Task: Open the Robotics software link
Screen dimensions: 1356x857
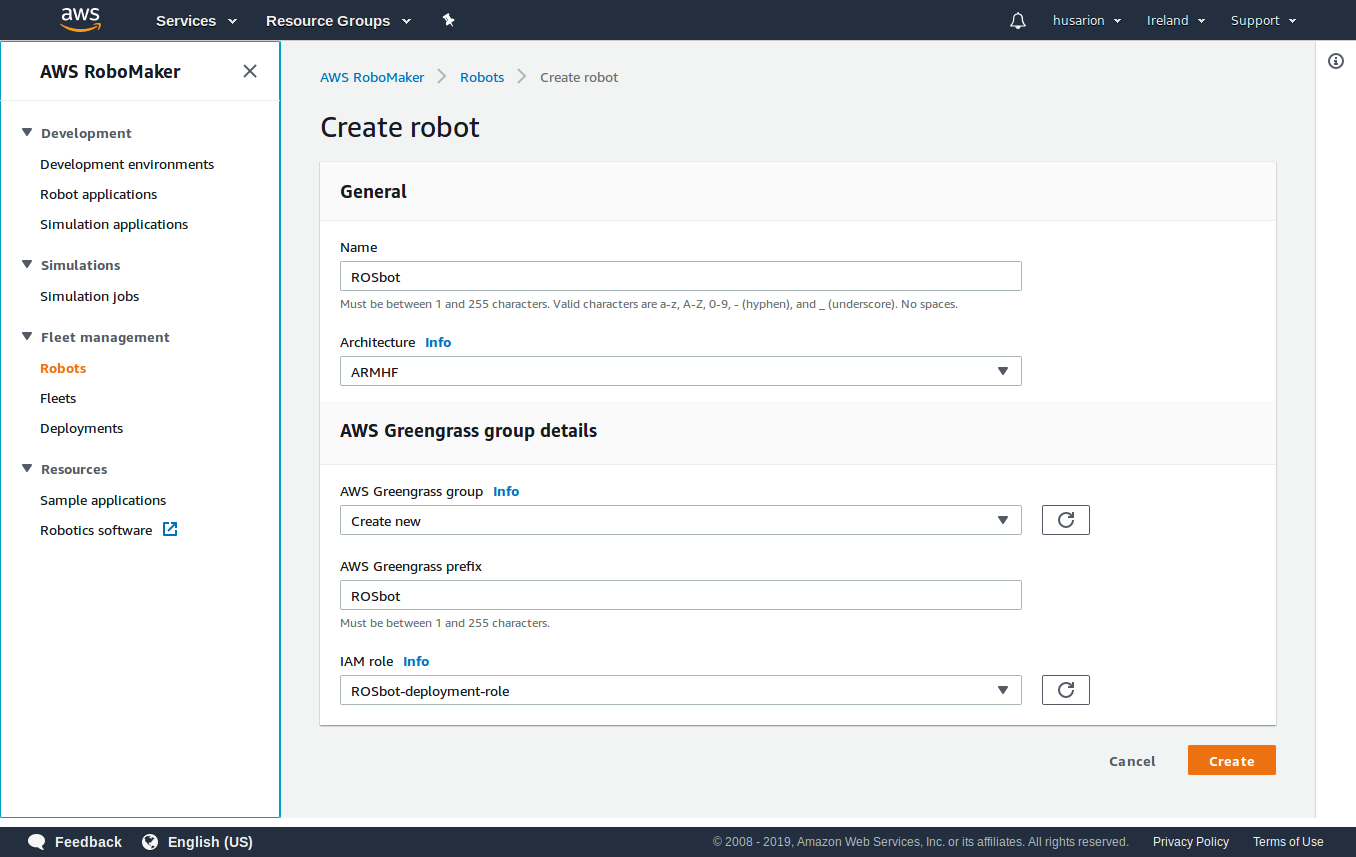Action: (x=96, y=530)
